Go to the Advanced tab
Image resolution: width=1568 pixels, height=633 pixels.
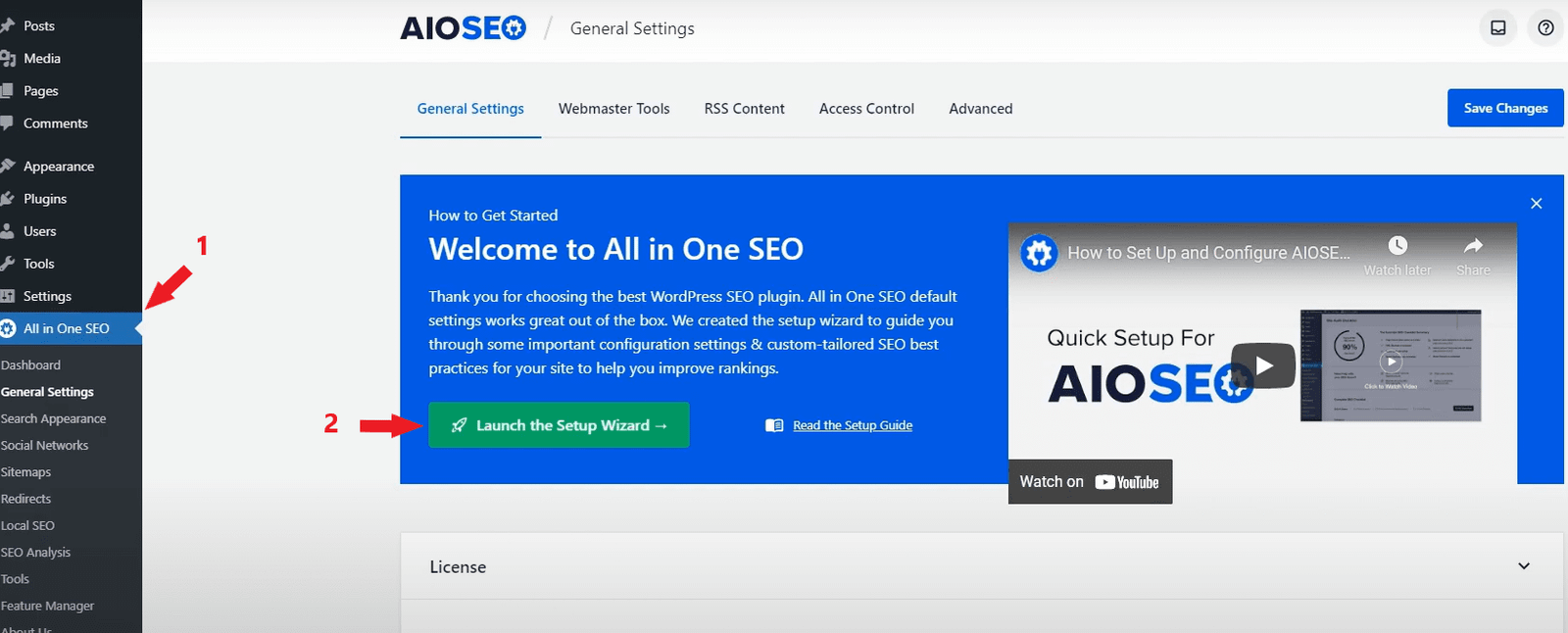[x=981, y=109]
